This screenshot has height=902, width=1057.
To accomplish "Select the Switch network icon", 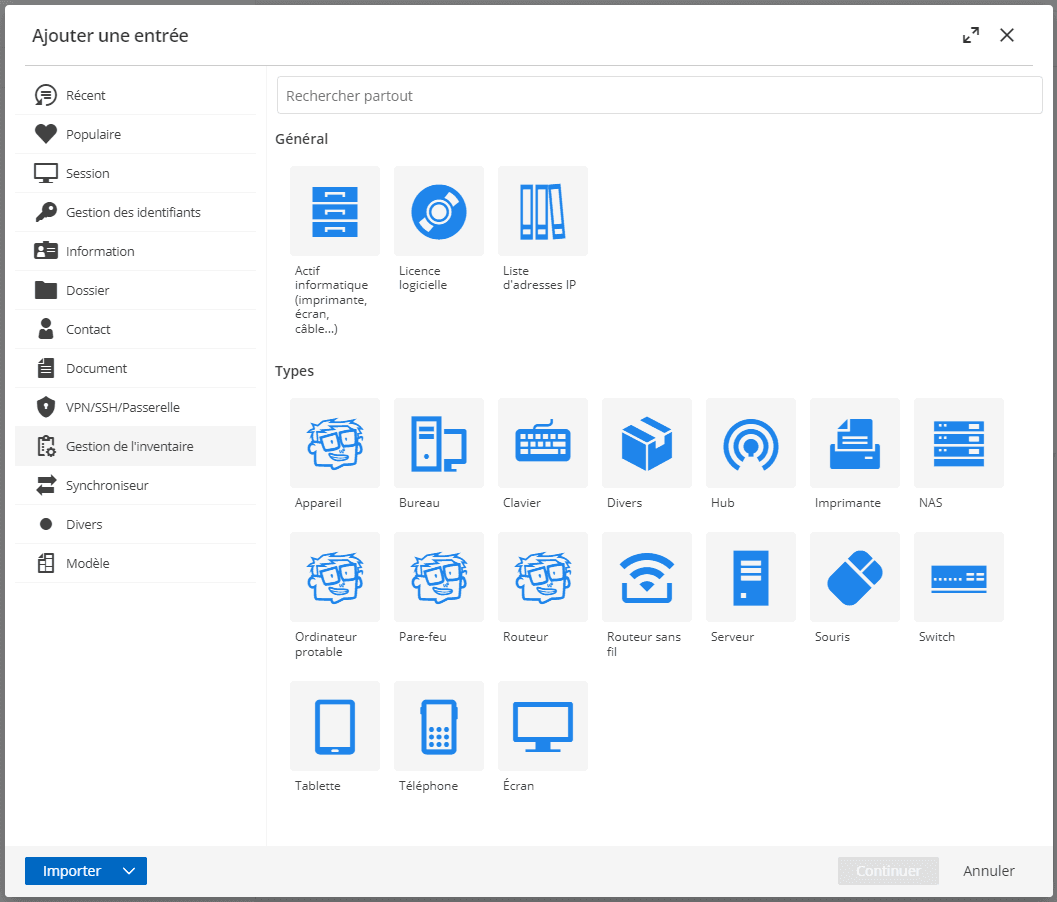I will point(958,577).
